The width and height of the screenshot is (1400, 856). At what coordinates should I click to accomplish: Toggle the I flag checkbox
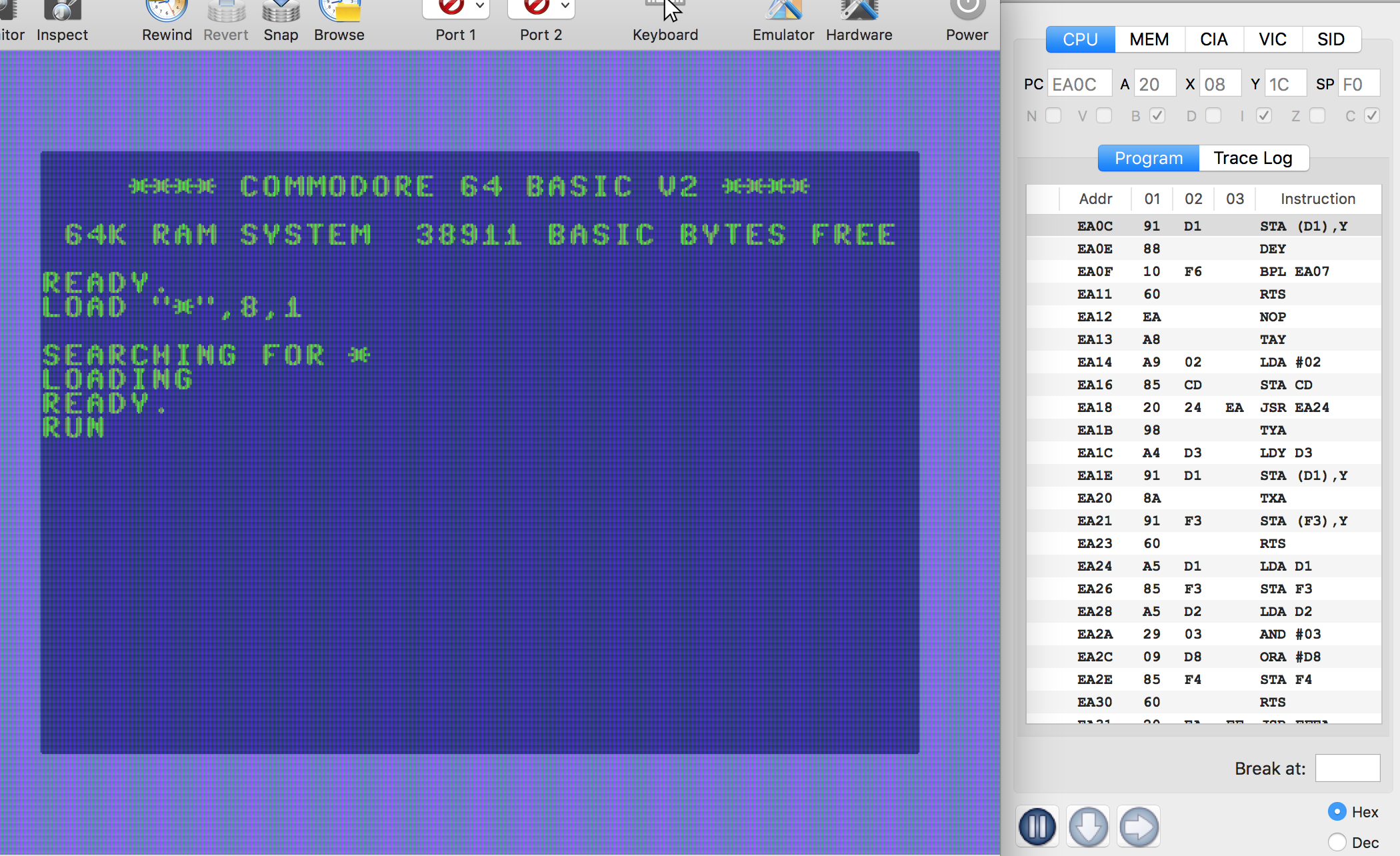pos(1264,116)
